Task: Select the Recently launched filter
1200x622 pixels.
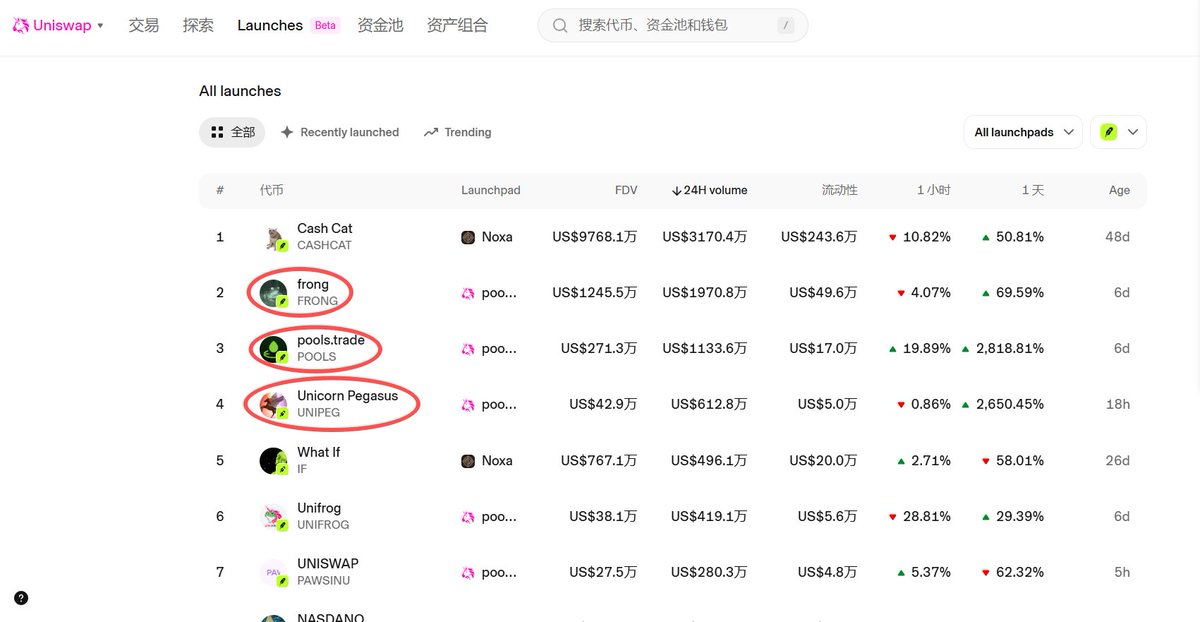Action: [339, 132]
